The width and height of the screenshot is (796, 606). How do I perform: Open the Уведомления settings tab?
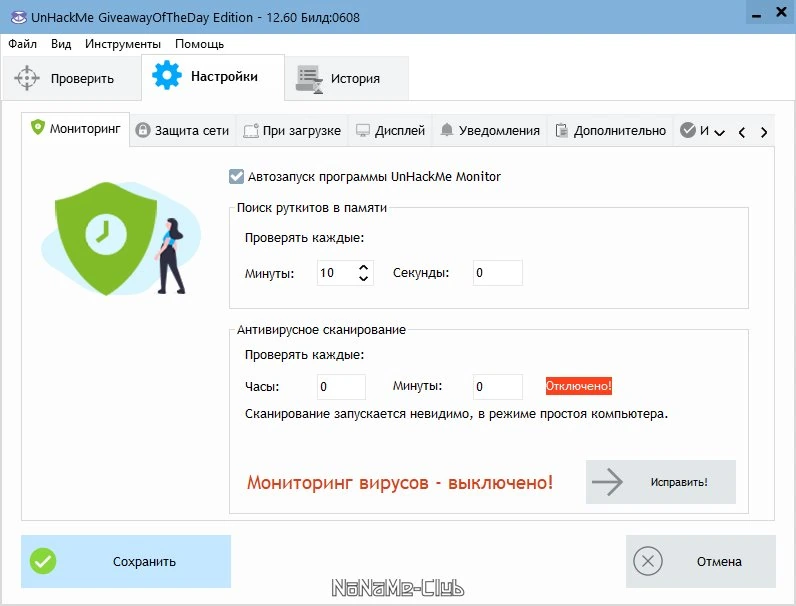pyautogui.click(x=489, y=130)
